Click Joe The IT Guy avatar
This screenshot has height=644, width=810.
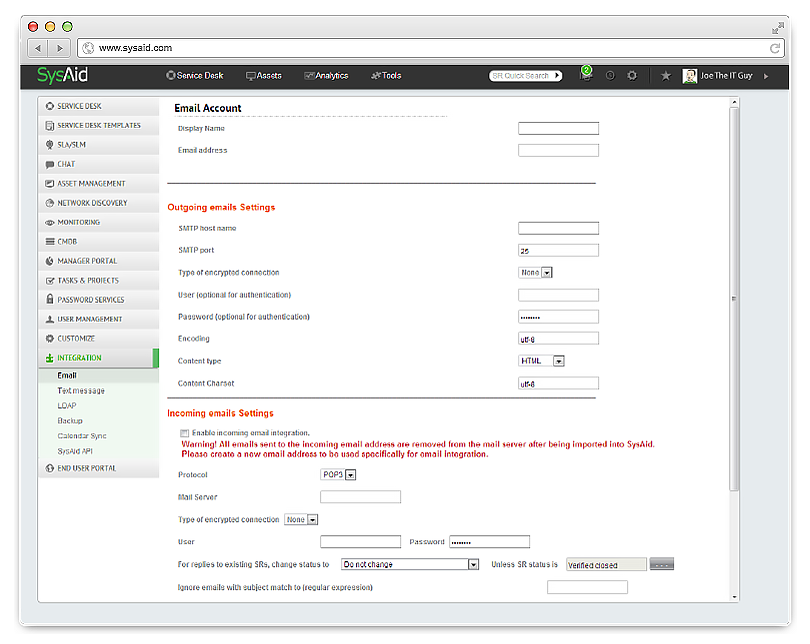(x=690, y=76)
